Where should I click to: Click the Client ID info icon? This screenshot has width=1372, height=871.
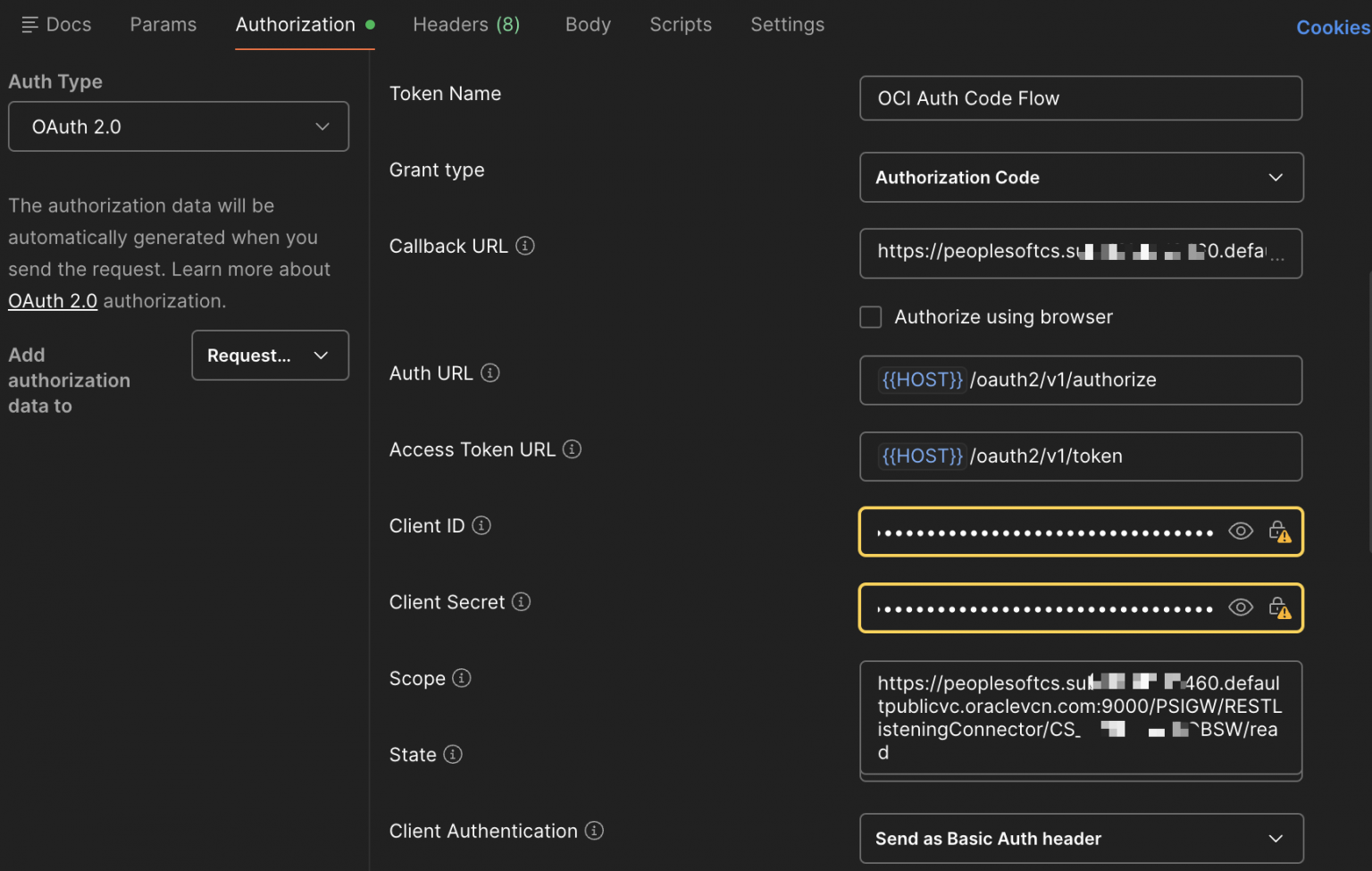point(481,525)
